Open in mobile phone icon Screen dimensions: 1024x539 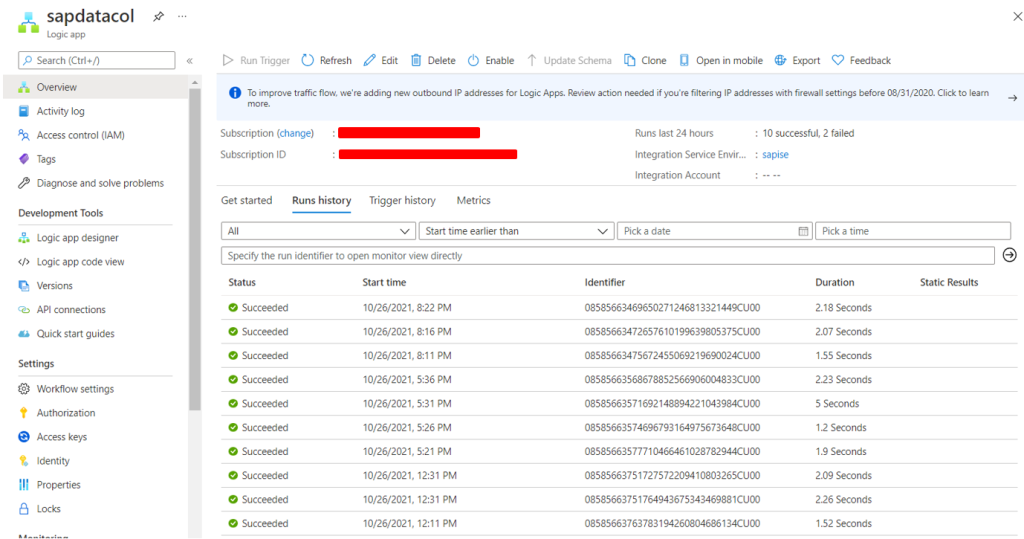[684, 60]
